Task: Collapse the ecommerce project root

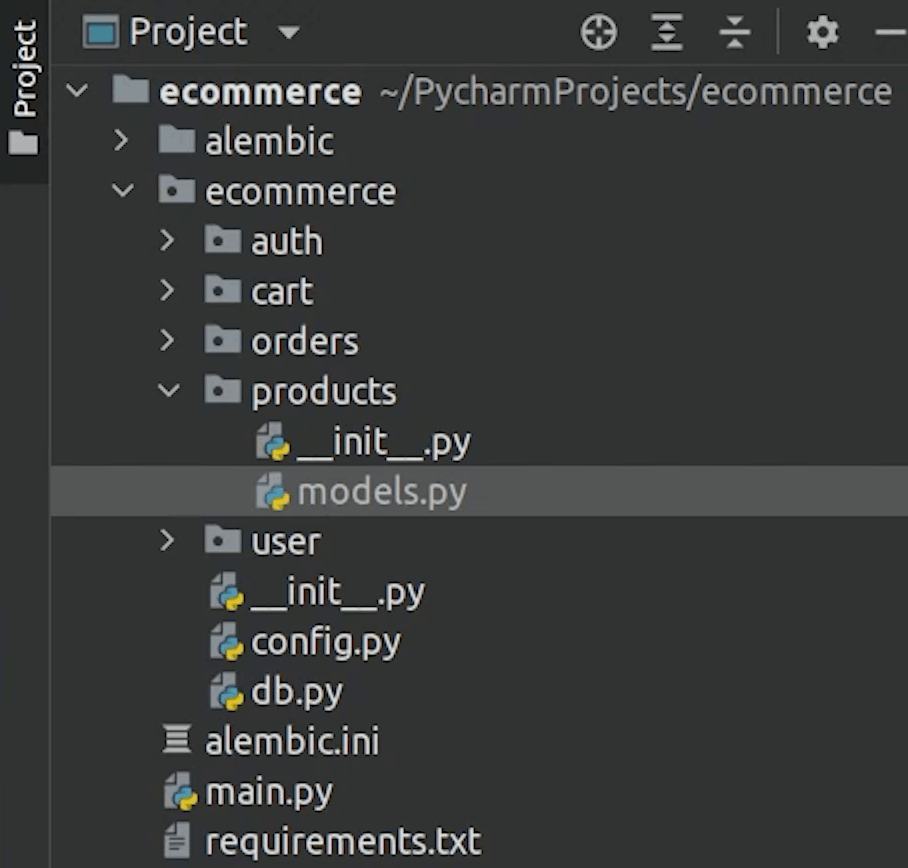Action: [76, 92]
